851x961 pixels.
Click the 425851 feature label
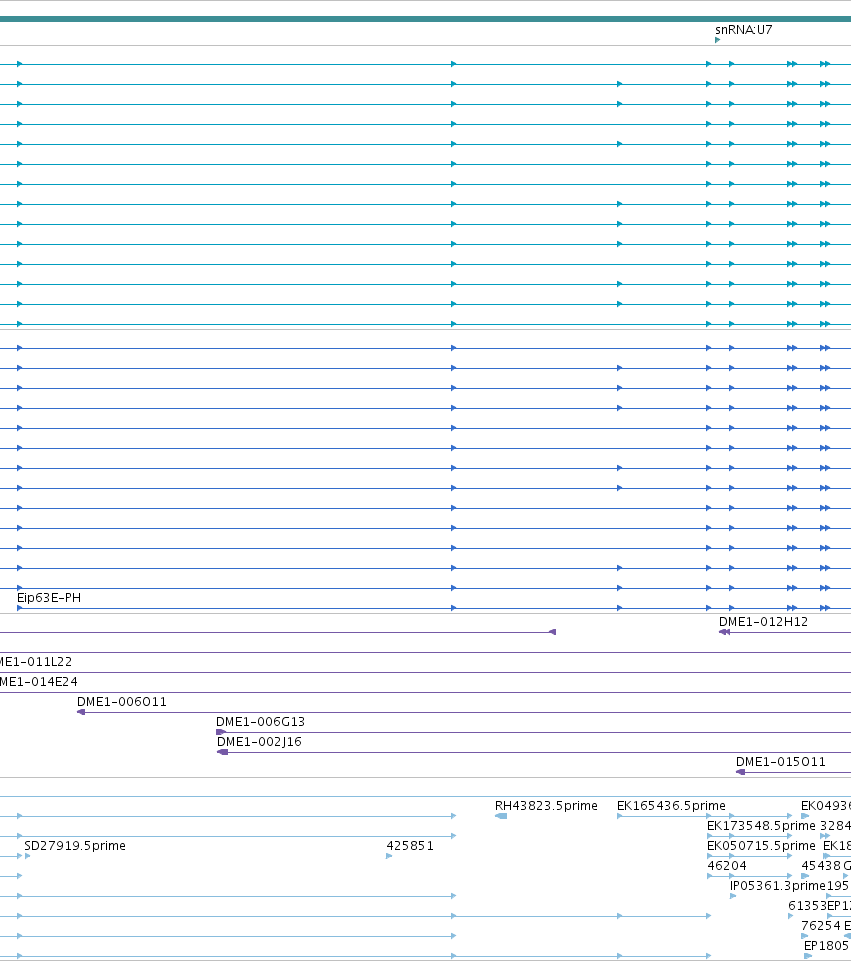coord(410,846)
